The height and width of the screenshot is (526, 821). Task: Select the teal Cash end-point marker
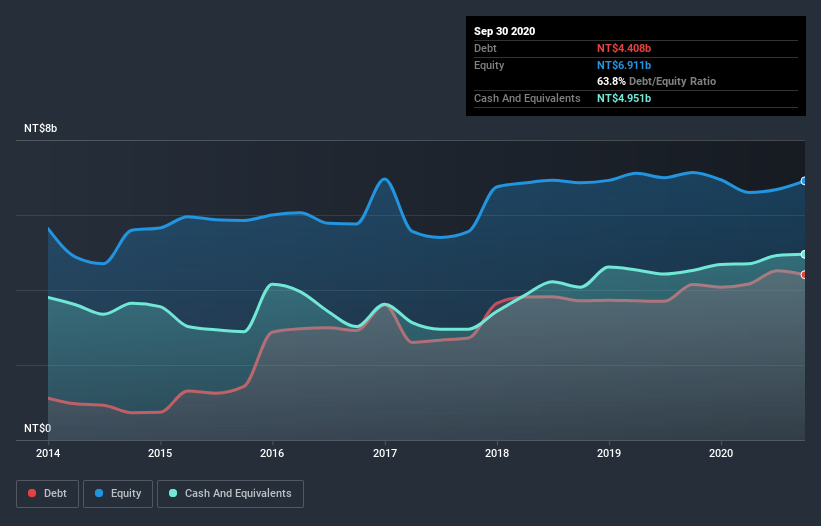[x=804, y=254]
